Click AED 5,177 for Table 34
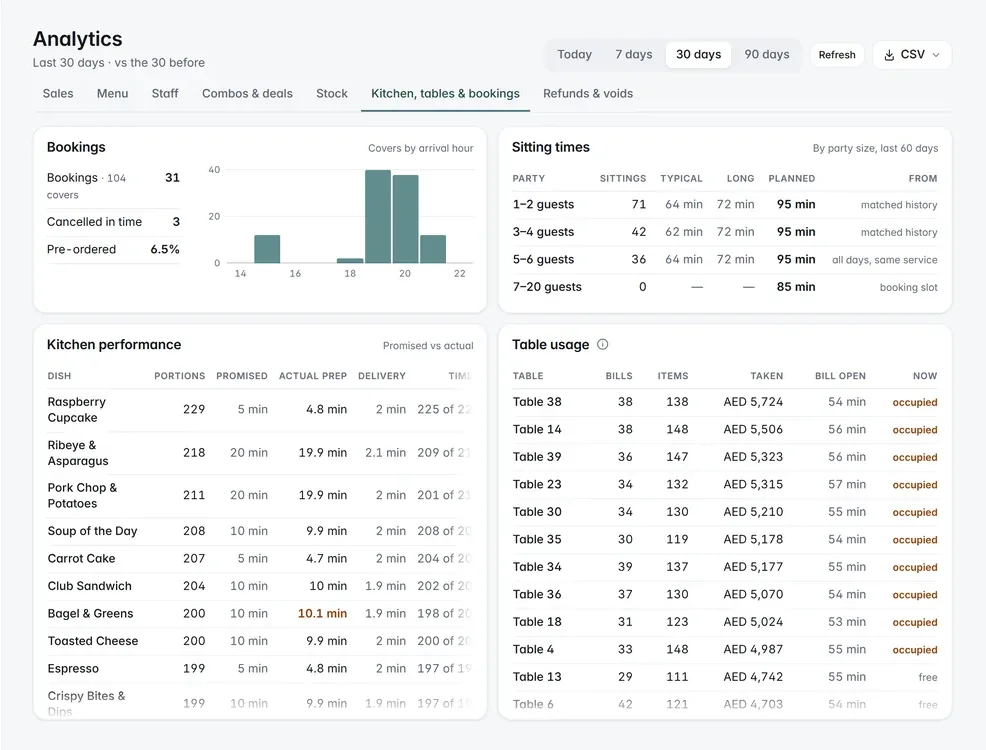The height and width of the screenshot is (750, 986). tap(753, 567)
